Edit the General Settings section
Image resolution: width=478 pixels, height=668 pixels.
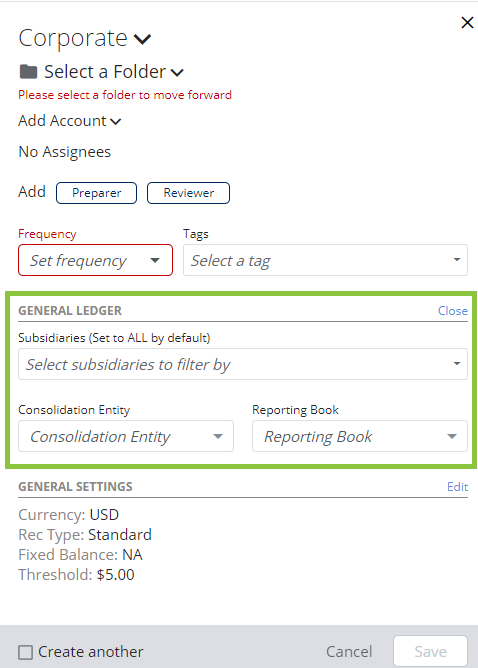[457, 487]
